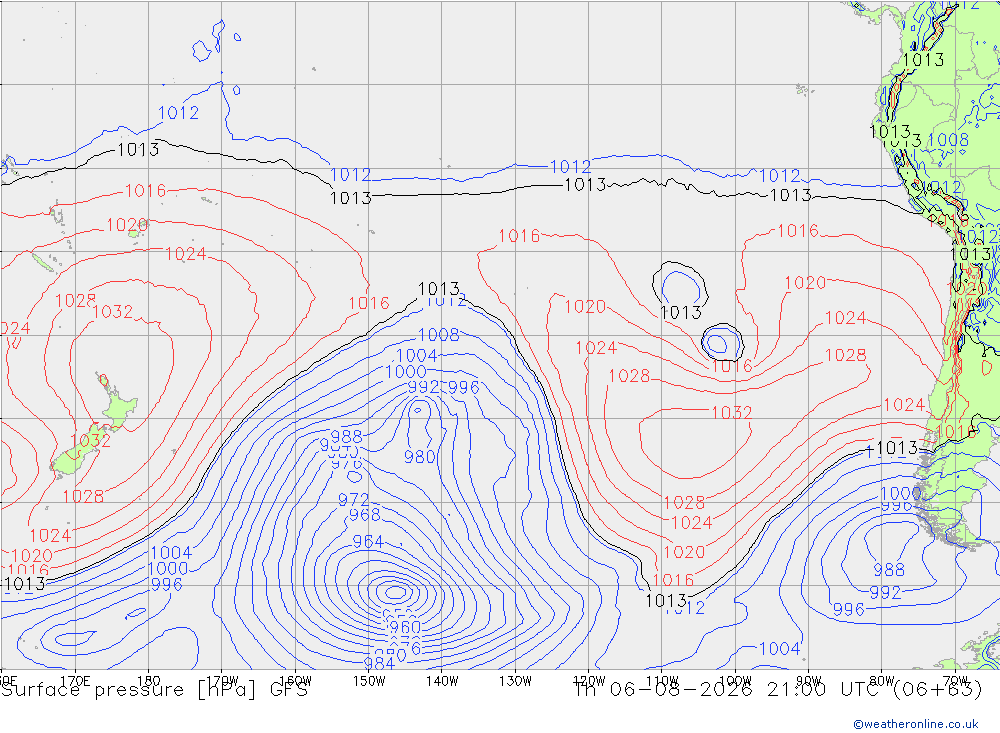
Task: Click the 964 isobar label
Action: [368, 542]
